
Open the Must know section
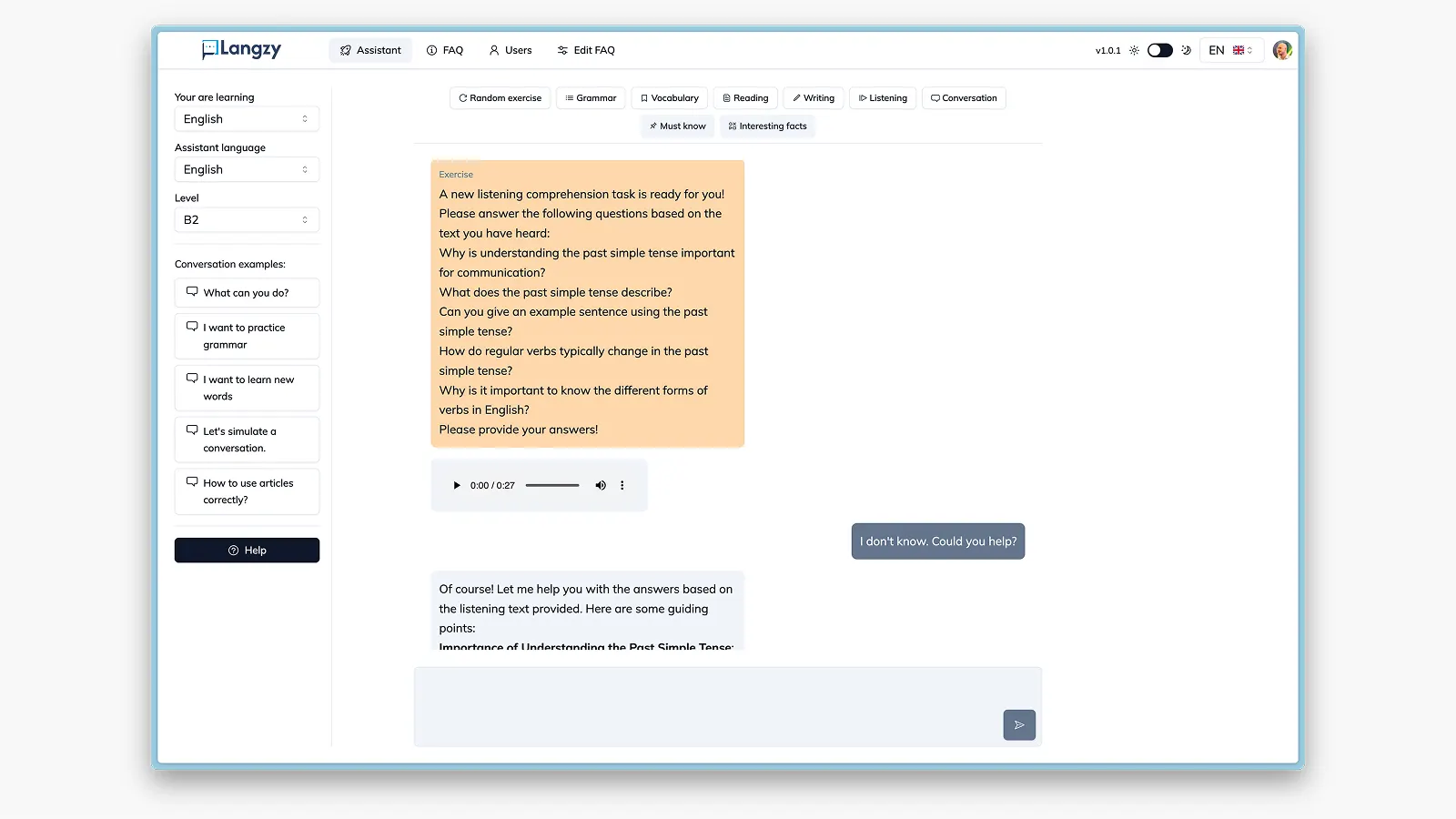click(x=678, y=126)
